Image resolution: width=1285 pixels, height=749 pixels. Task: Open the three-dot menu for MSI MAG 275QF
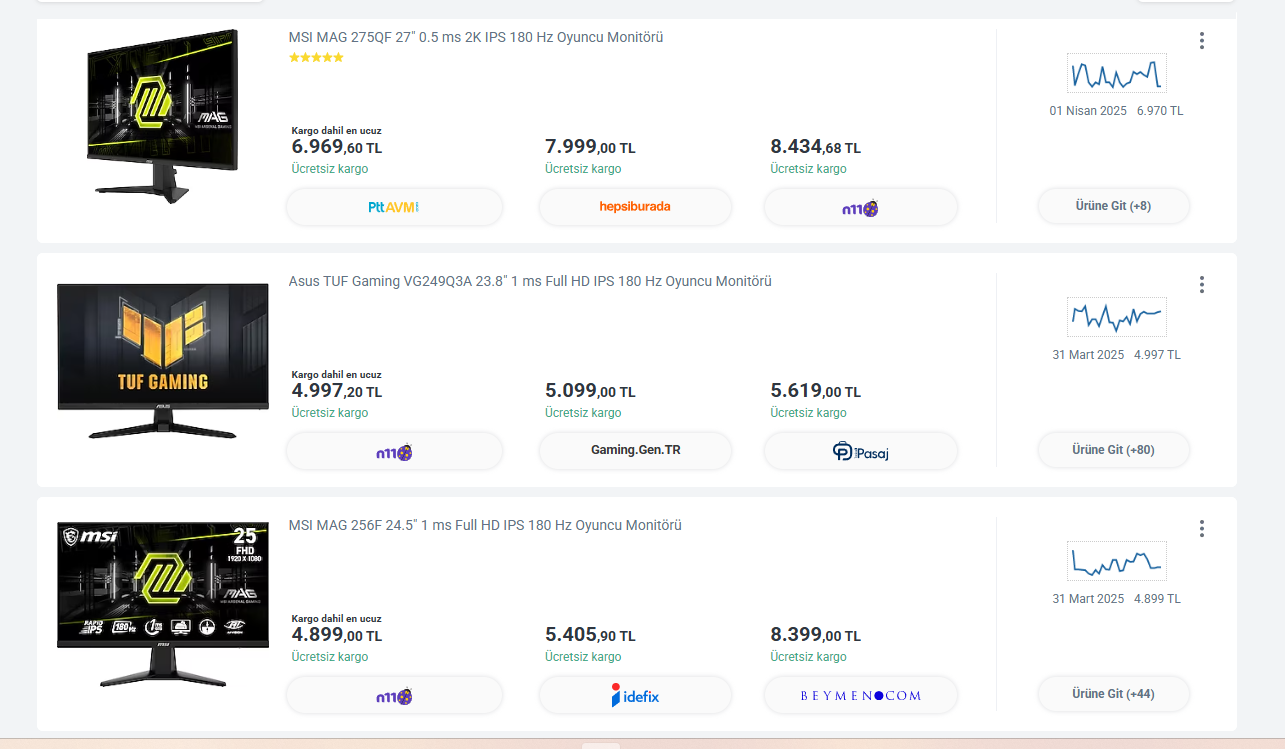pyautogui.click(x=1201, y=41)
